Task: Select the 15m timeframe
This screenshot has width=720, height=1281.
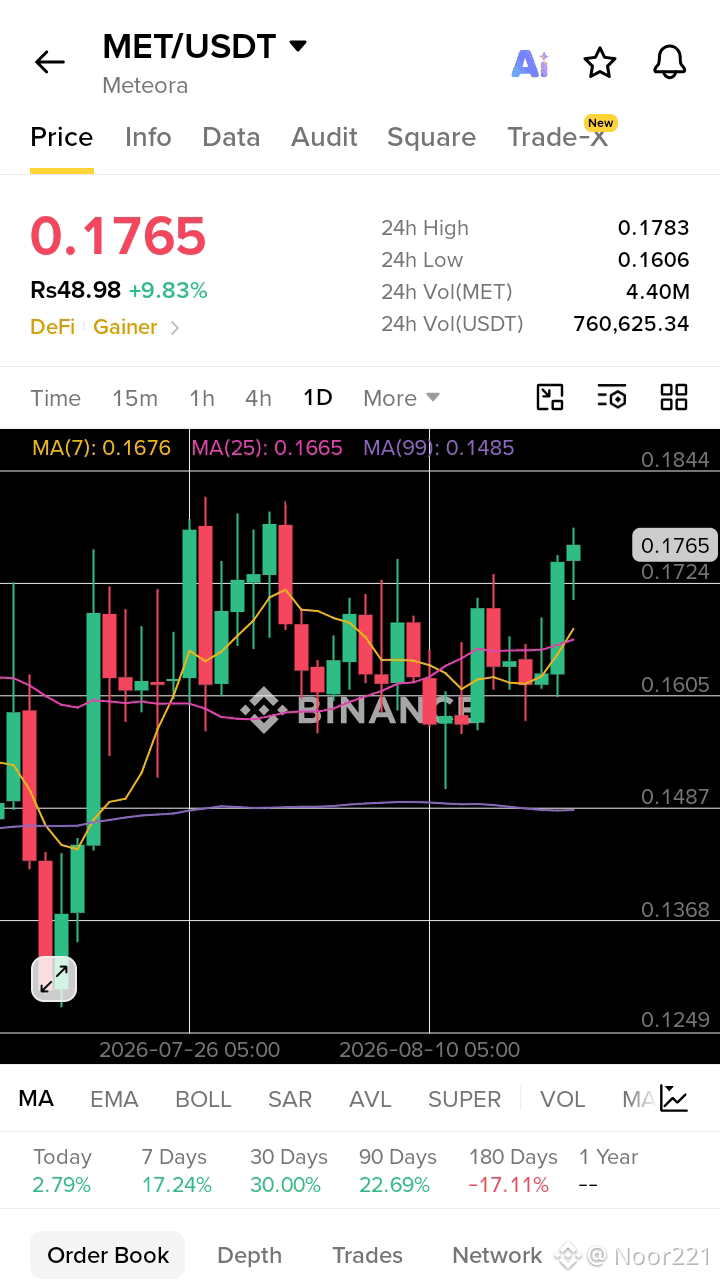Action: point(135,398)
